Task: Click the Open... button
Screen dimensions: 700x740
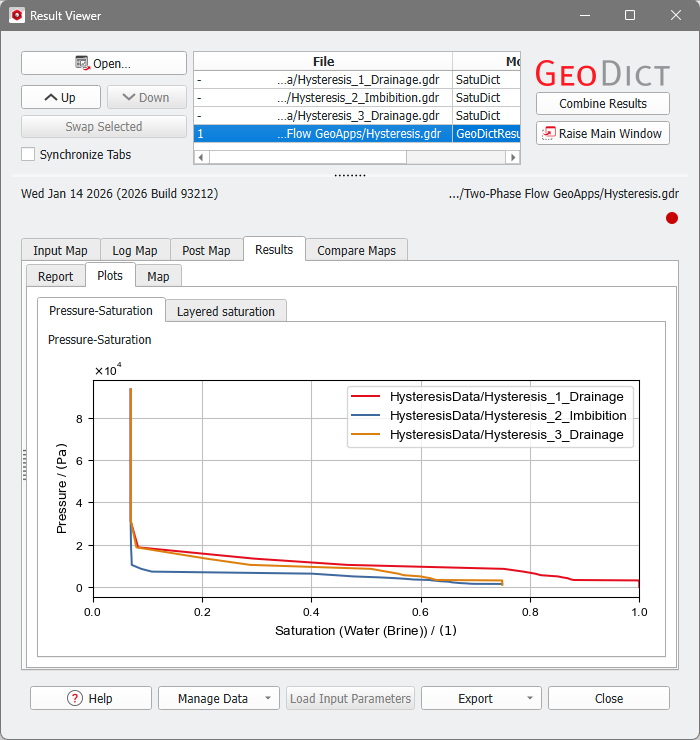Action: coord(104,63)
